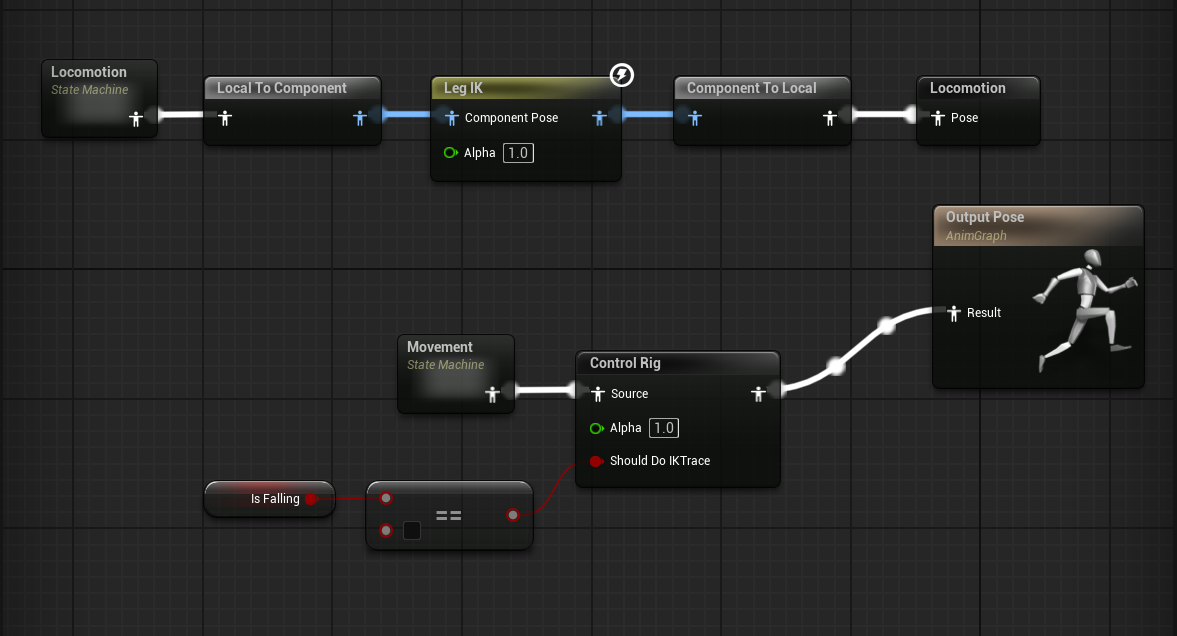Click Control Rig Source input pin
This screenshot has width=1177, height=636.
point(598,393)
